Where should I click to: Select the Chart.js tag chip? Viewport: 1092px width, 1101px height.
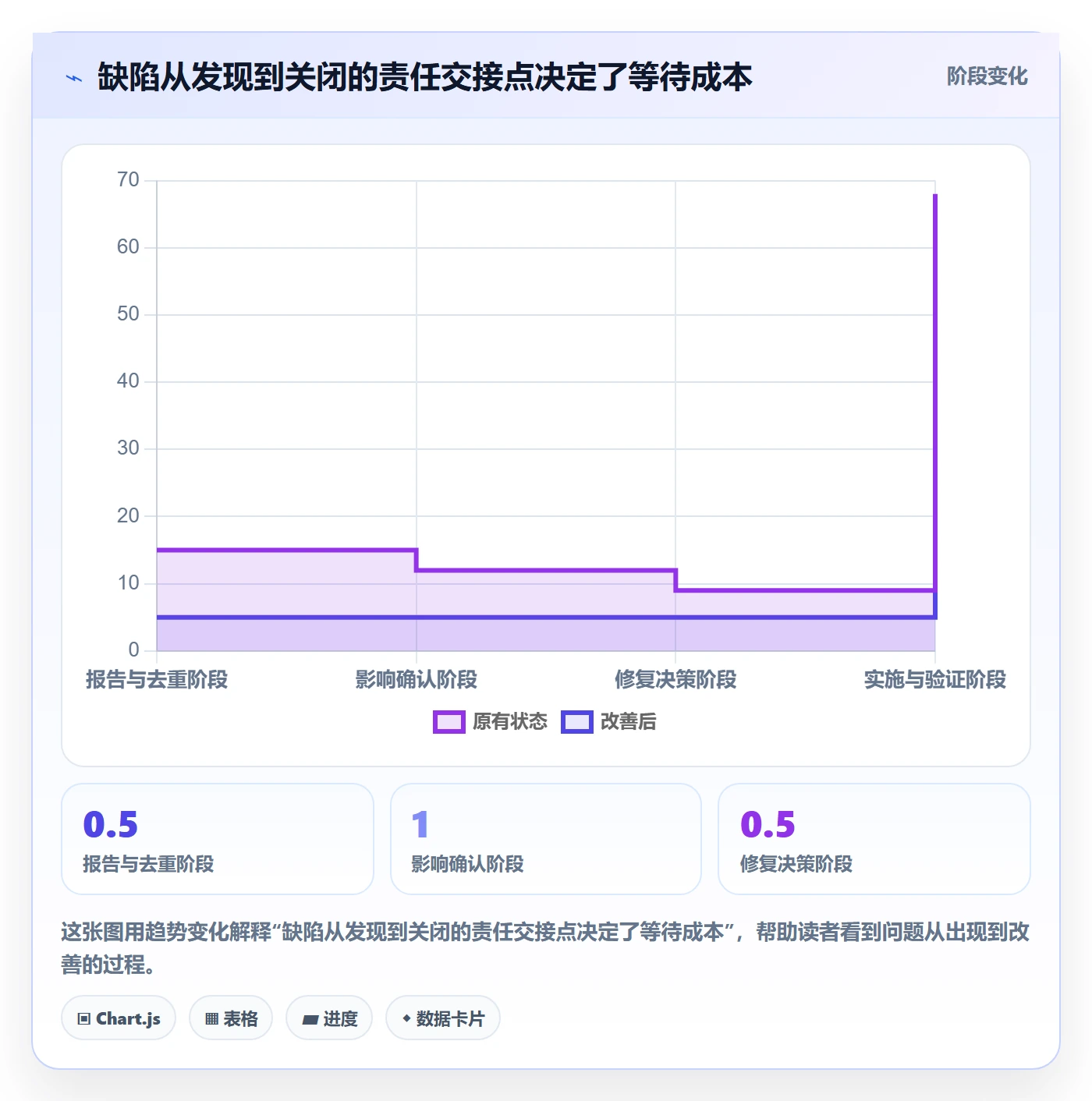119,1018
